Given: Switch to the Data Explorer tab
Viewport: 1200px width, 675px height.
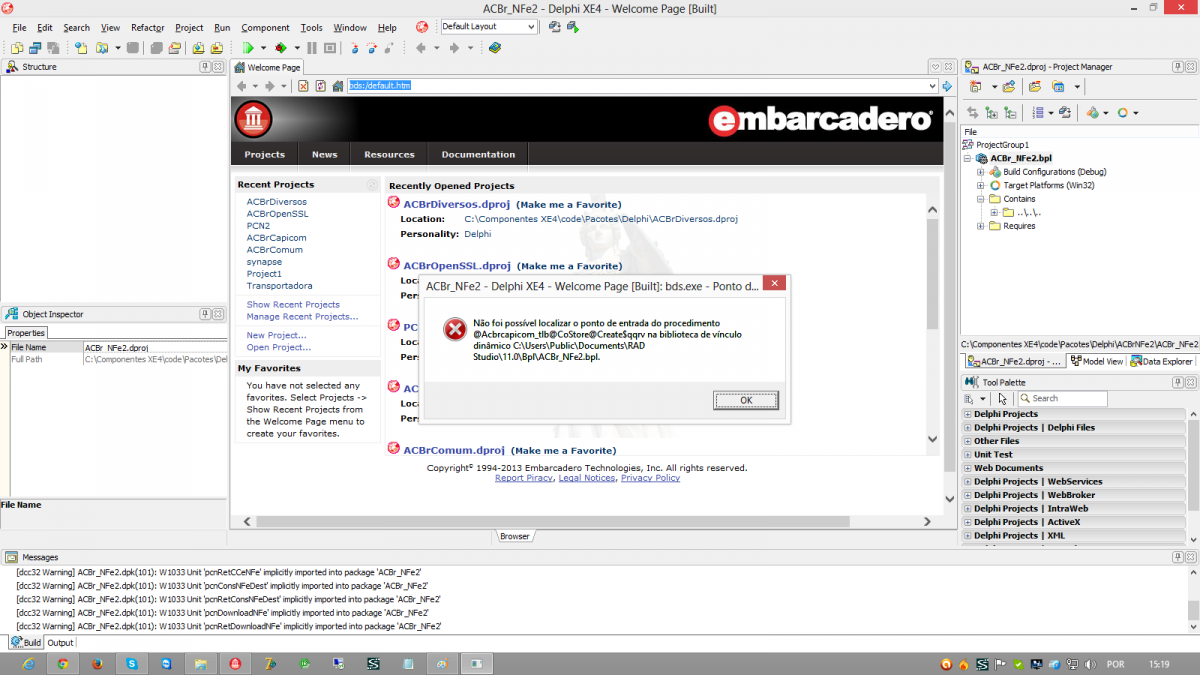Looking at the screenshot, I should (1161, 361).
